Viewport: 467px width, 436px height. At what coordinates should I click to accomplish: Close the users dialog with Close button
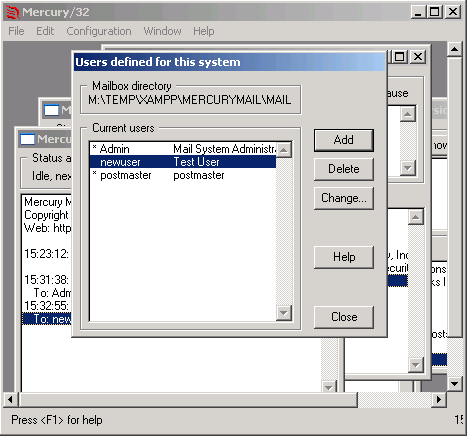pos(344,317)
